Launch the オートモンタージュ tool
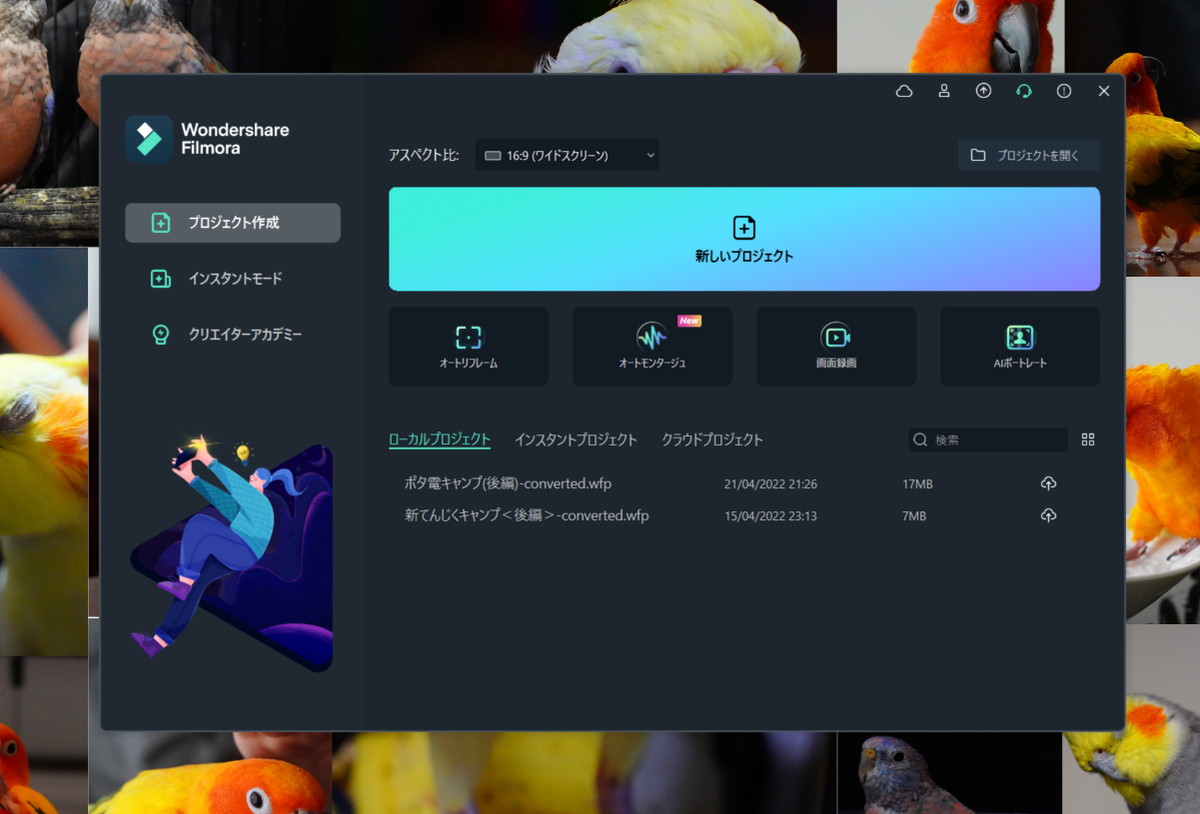This screenshot has height=814, width=1200. (x=652, y=347)
